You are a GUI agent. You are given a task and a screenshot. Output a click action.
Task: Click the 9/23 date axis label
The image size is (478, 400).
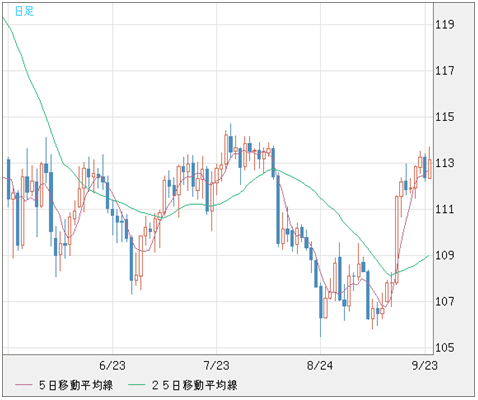tap(424, 365)
